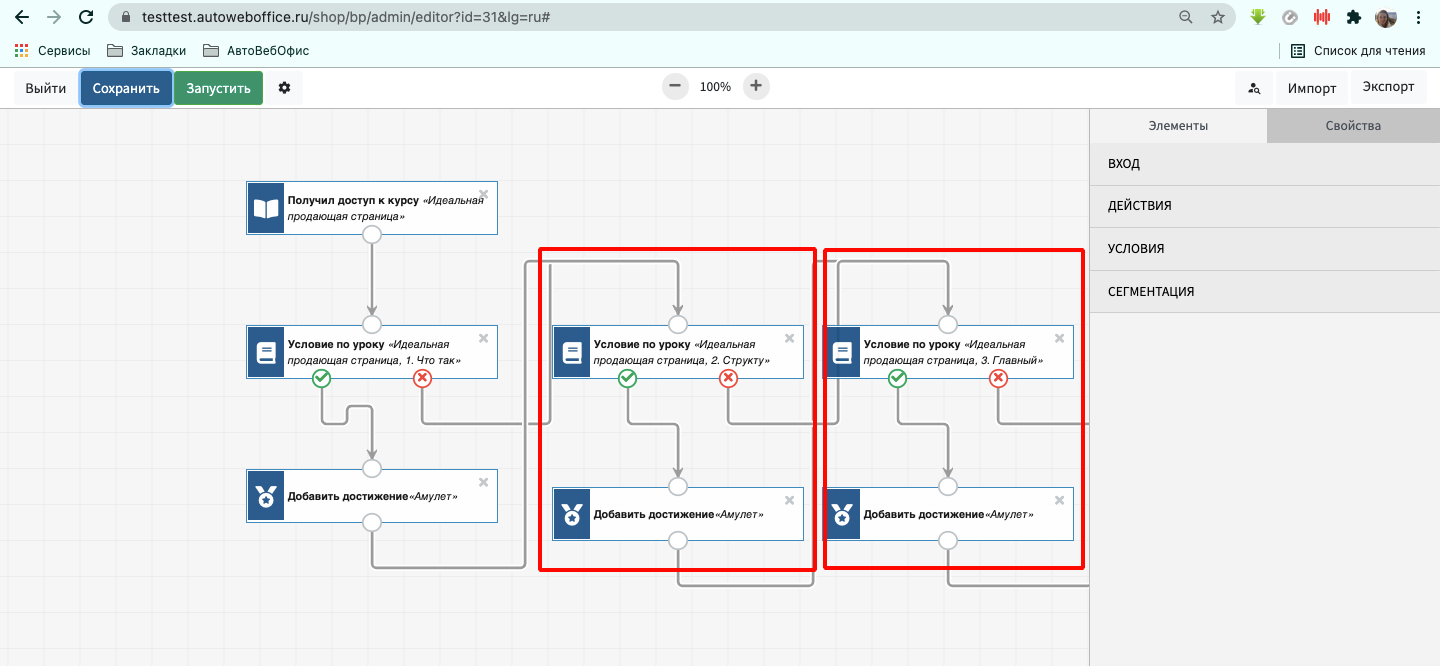Click the green check output on lesson 1 condition
Image resolution: width=1440 pixels, height=666 pixels.
[321, 378]
